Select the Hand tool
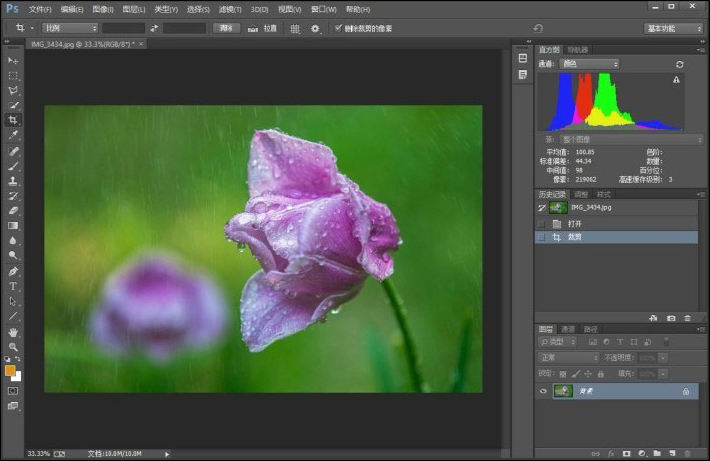 (13, 331)
